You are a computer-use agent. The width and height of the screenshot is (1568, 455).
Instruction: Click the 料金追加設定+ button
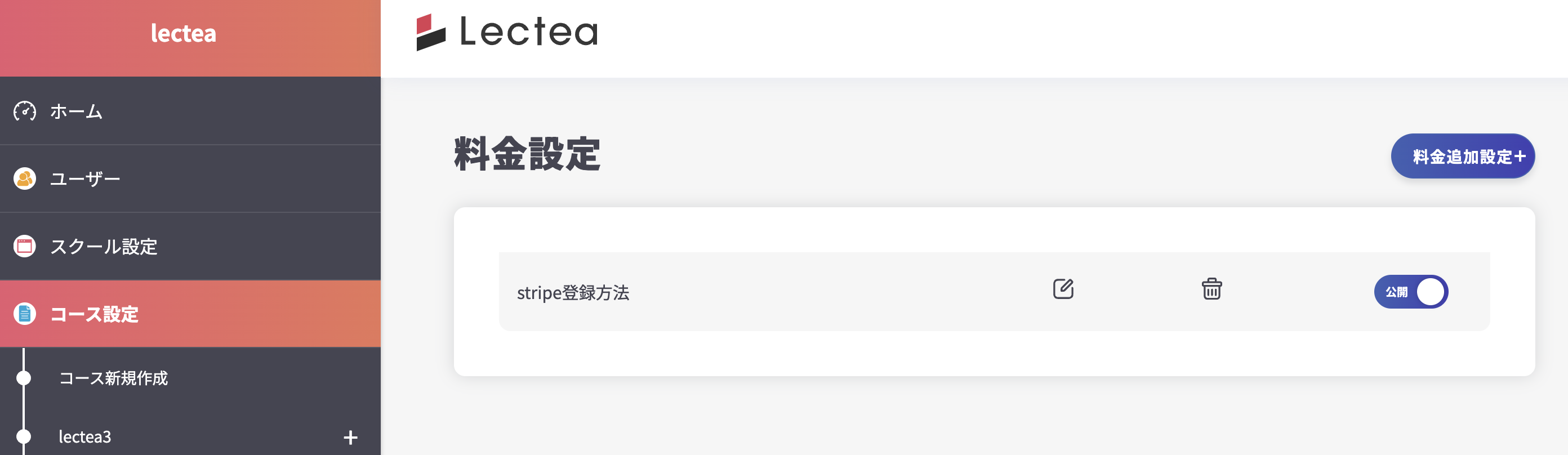[x=1462, y=157]
